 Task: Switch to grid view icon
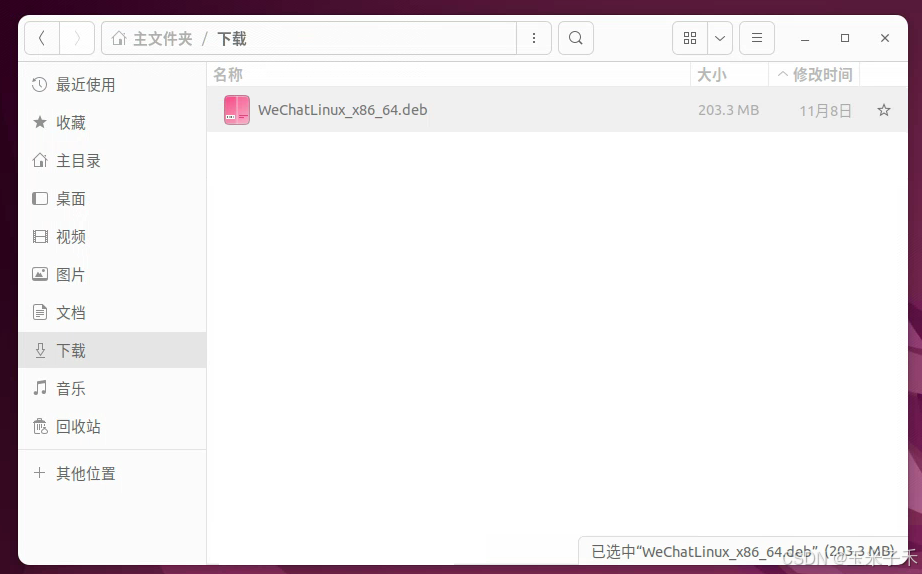tap(690, 38)
